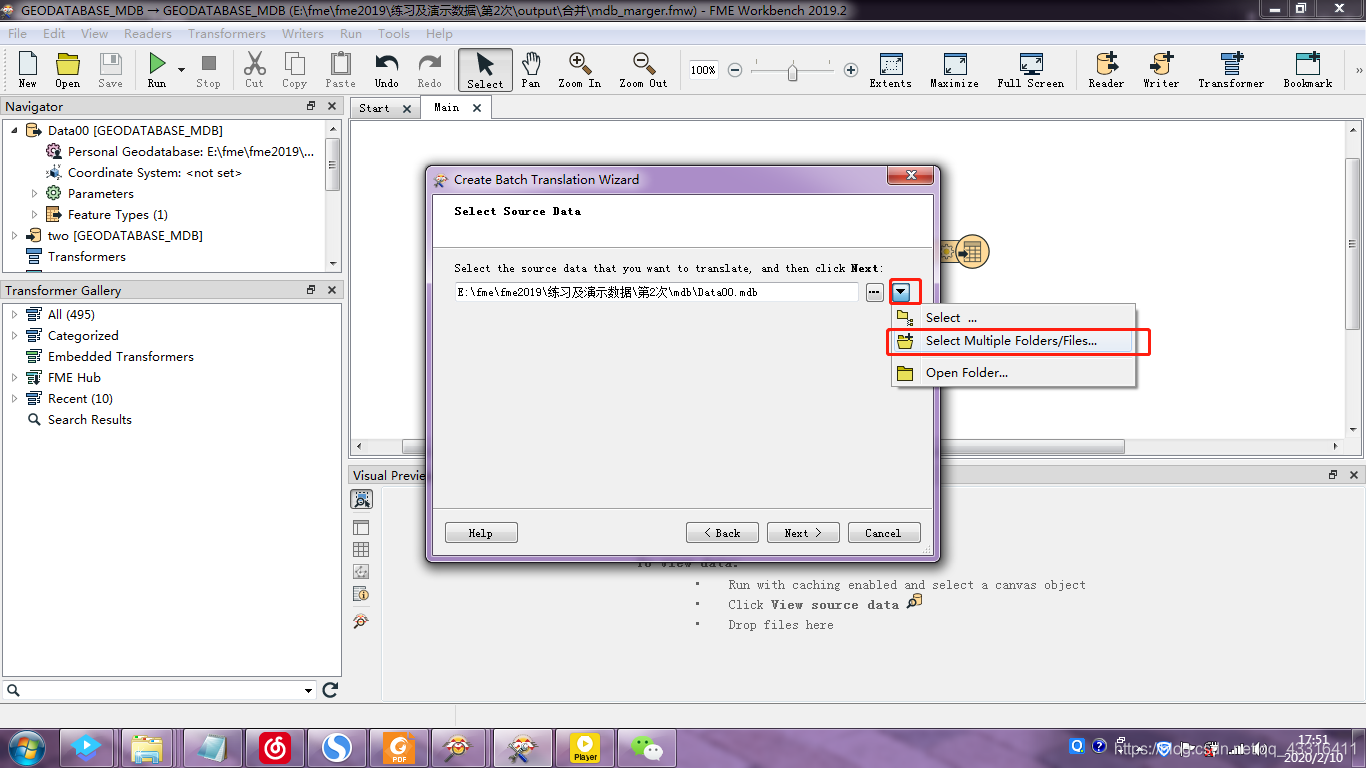Activate the Pan hand tool
This screenshot has width=1366, height=768.
[531, 70]
